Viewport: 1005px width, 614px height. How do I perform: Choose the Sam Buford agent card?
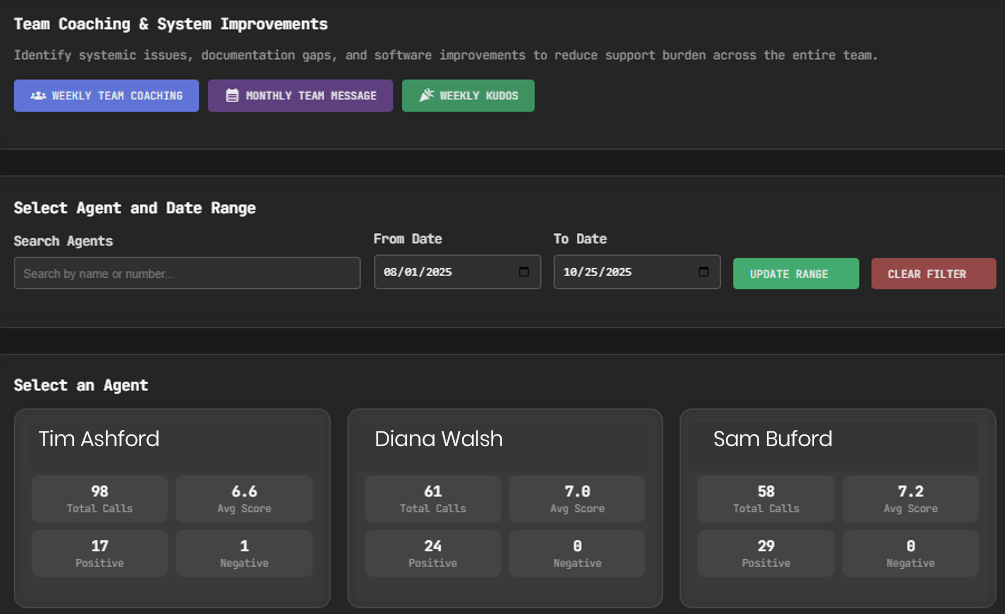click(838, 440)
